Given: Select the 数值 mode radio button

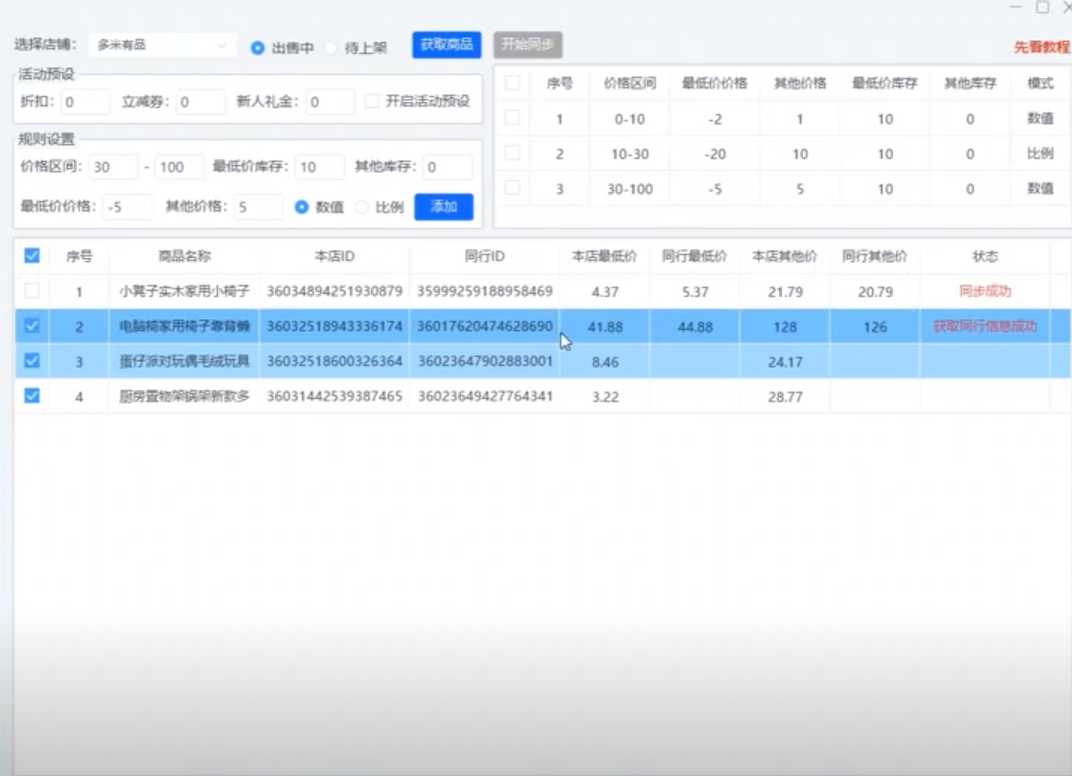Looking at the screenshot, I should point(301,207).
